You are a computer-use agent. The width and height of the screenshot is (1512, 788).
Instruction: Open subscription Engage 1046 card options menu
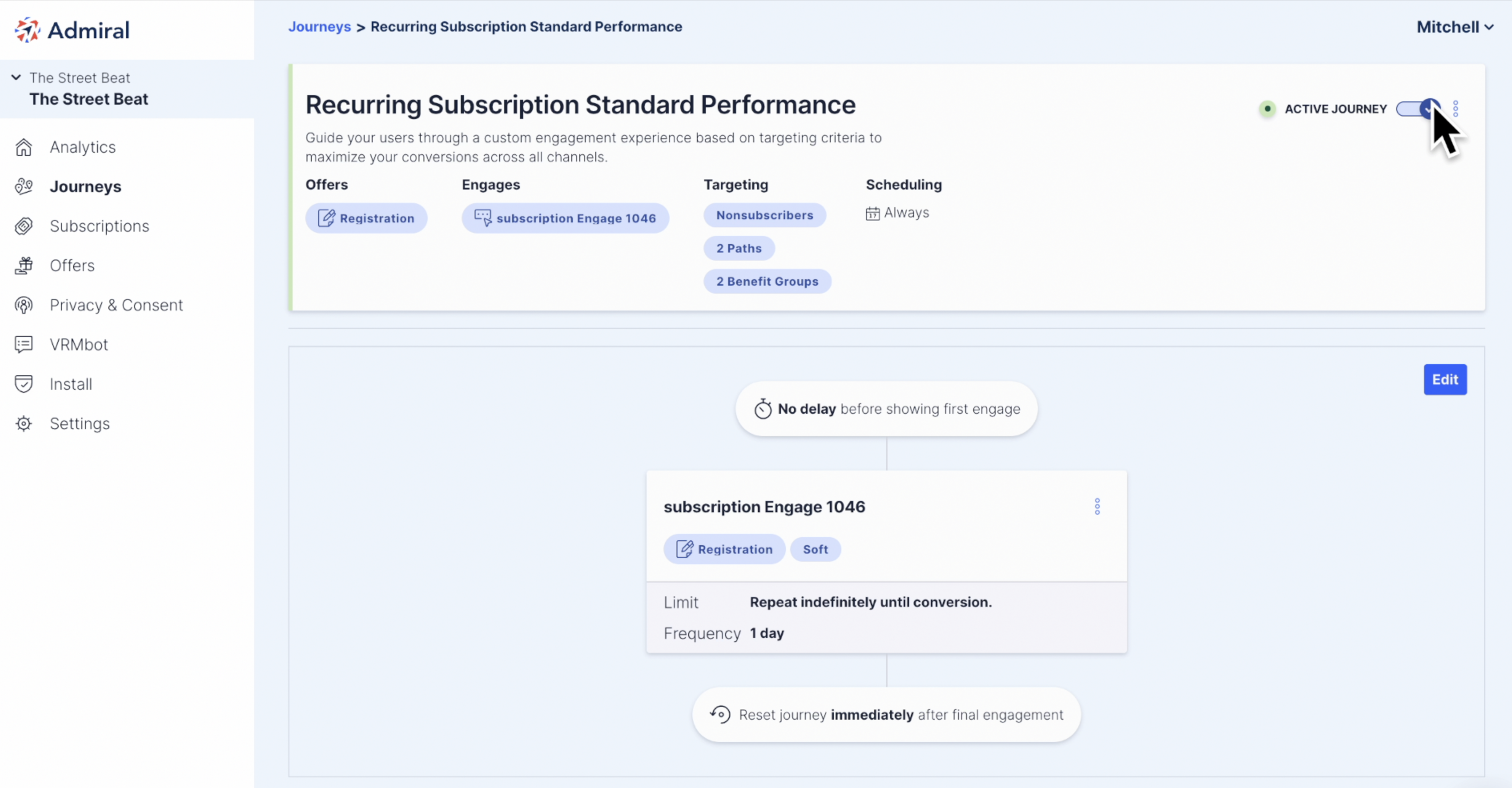(x=1097, y=506)
